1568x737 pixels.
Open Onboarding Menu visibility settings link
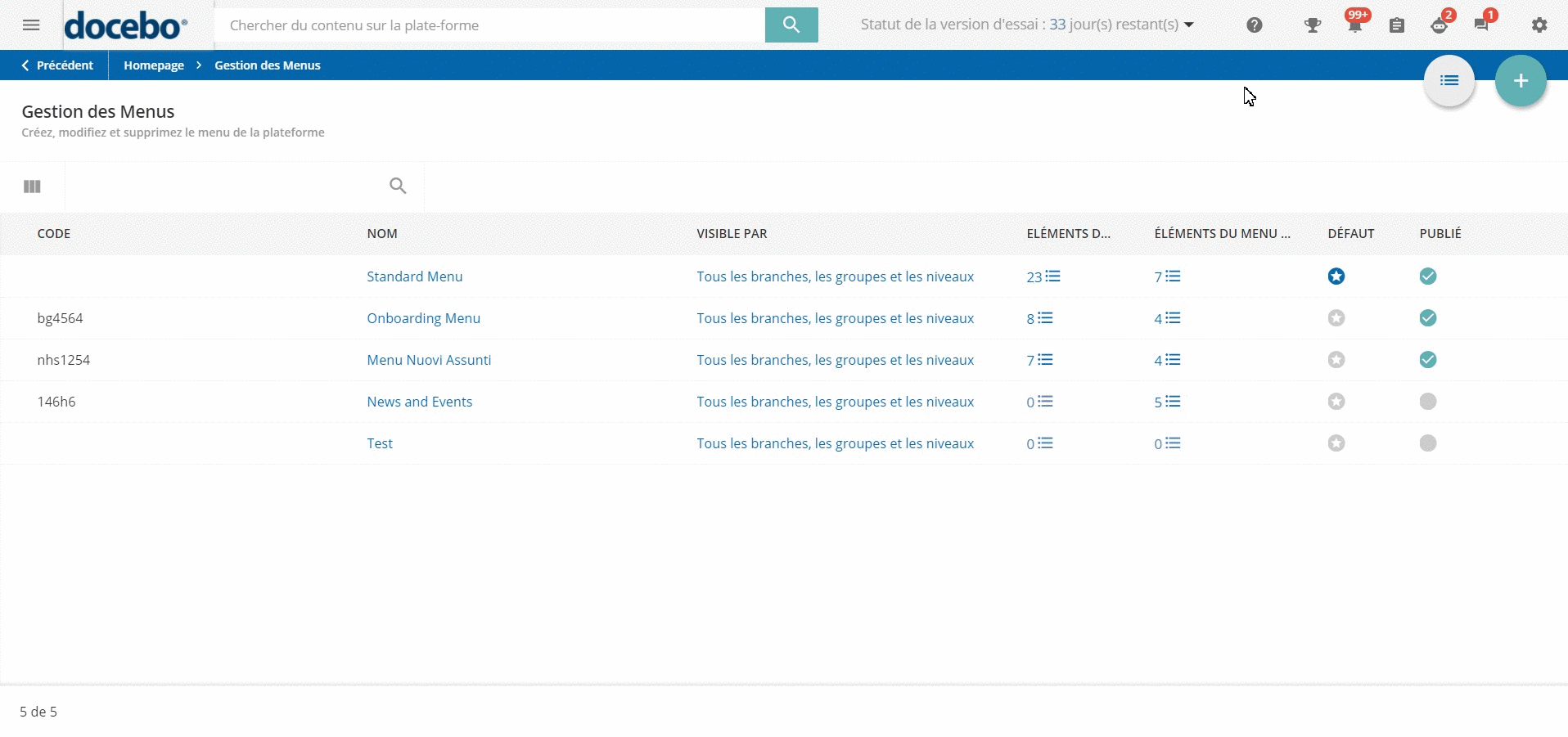[x=836, y=318]
